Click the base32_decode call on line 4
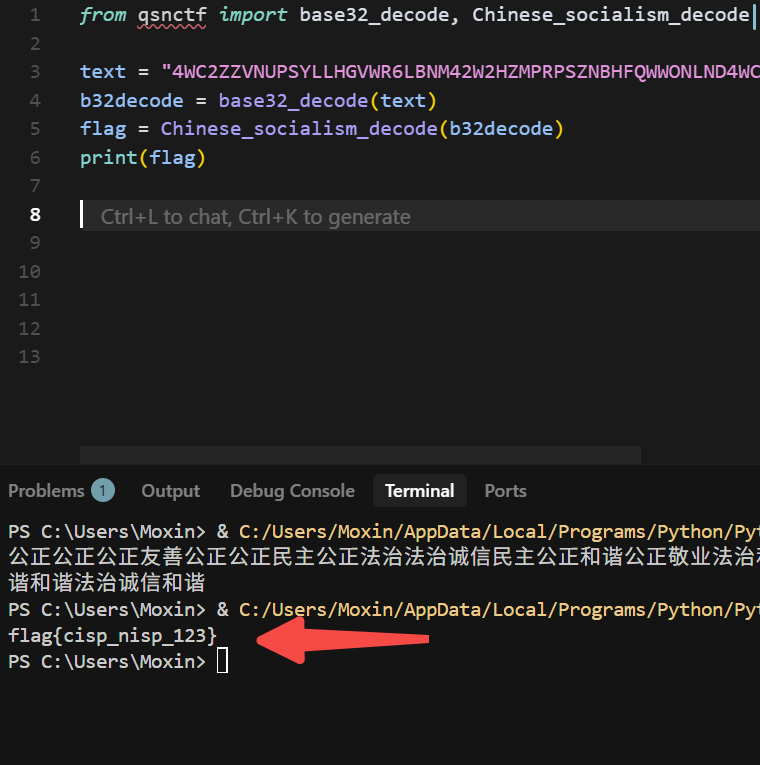 coord(293,101)
